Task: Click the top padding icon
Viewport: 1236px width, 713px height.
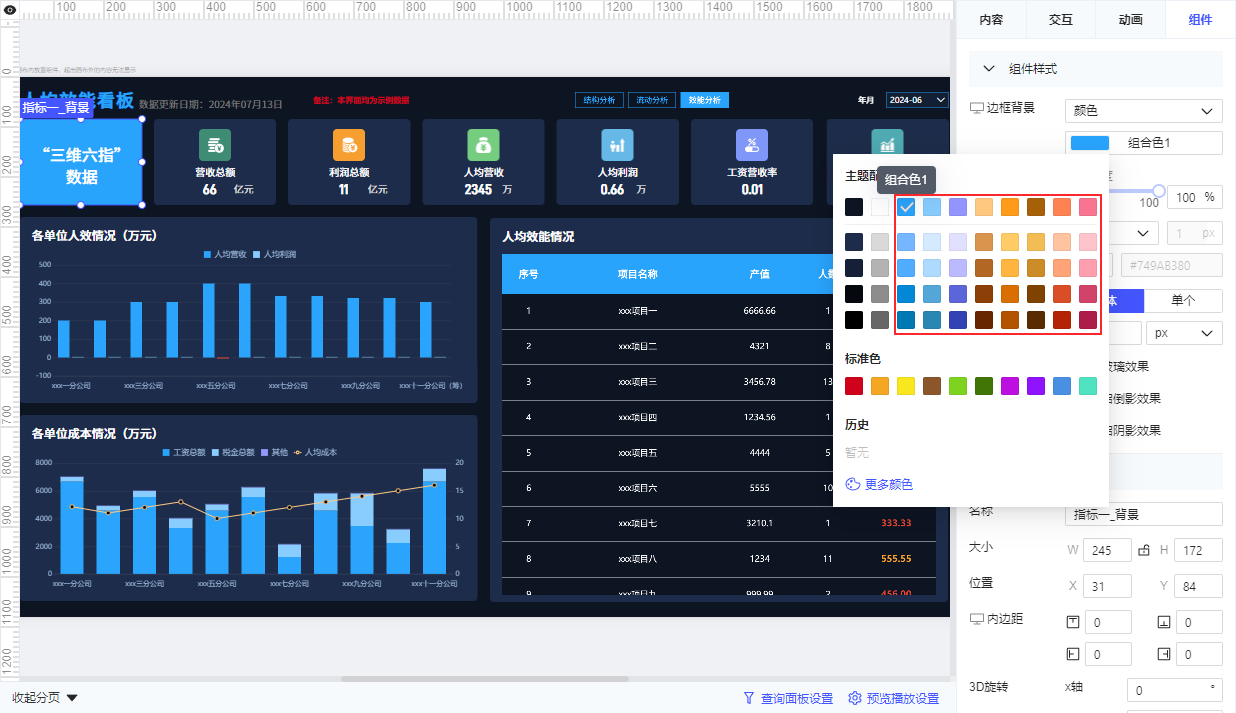Action: [1074, 622]
